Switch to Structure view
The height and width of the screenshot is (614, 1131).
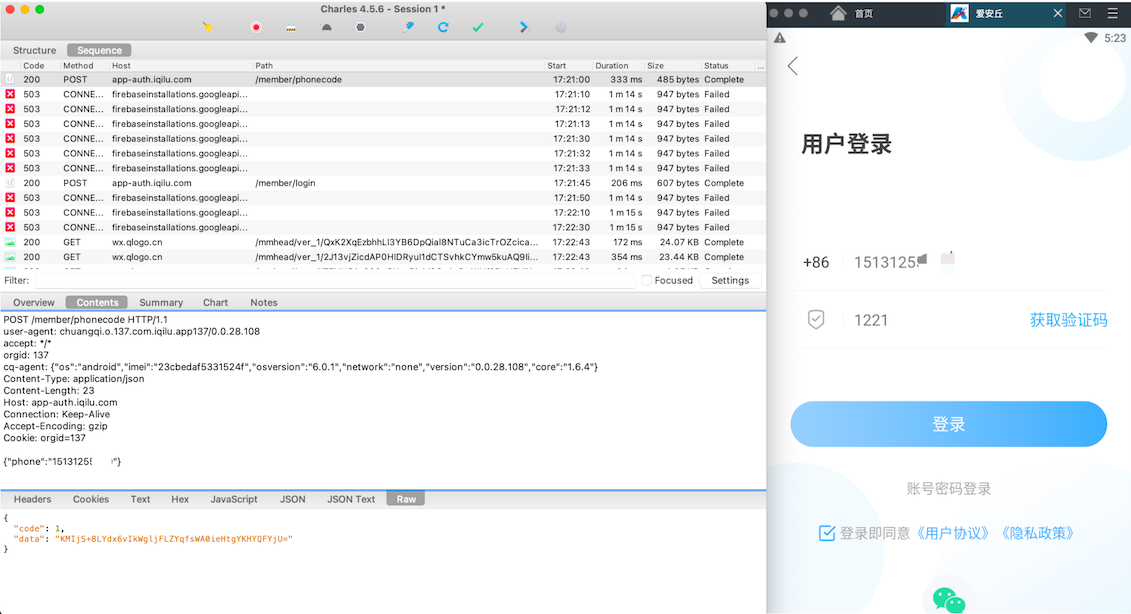pos(35,51)
